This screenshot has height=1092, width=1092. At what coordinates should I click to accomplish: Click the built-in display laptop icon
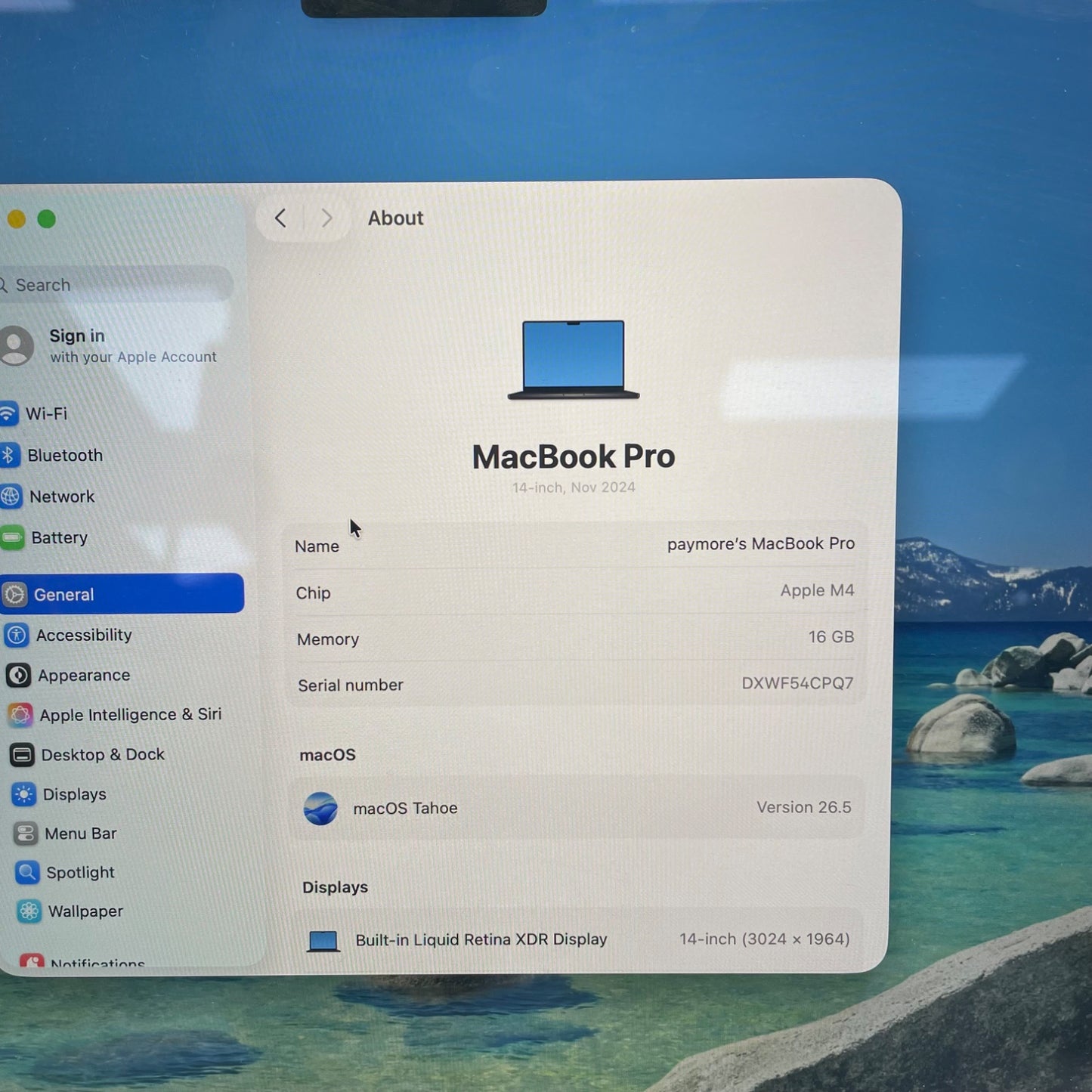pos(323,941)
